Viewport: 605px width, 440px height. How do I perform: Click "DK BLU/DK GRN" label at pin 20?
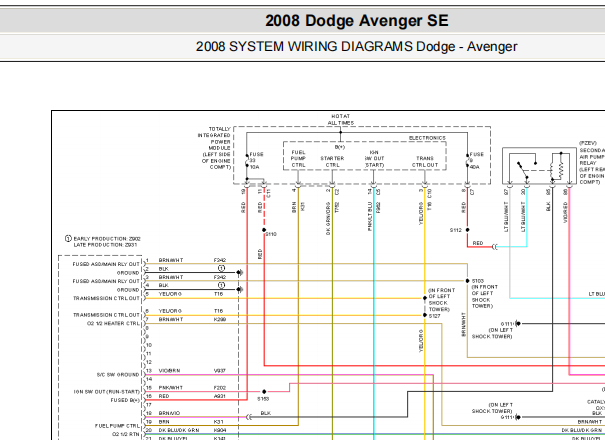[179, 430]
